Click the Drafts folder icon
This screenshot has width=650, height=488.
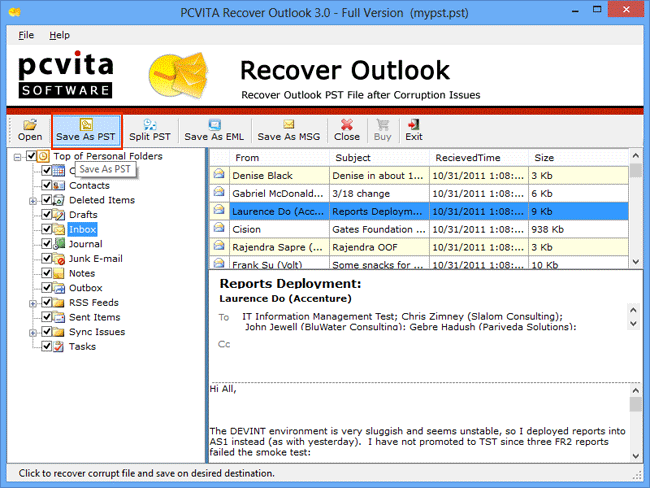pos(59,214)
